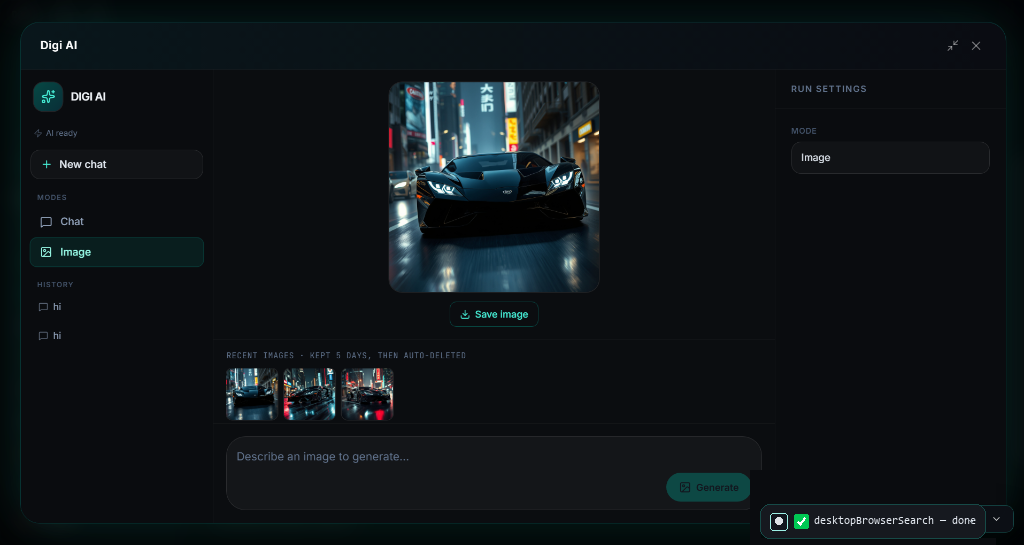Screen dimensions: 1024x545
Task: Click the 'Recent images · kept 5 days' label
Action: pyautogui.click(x=346, y=356)
